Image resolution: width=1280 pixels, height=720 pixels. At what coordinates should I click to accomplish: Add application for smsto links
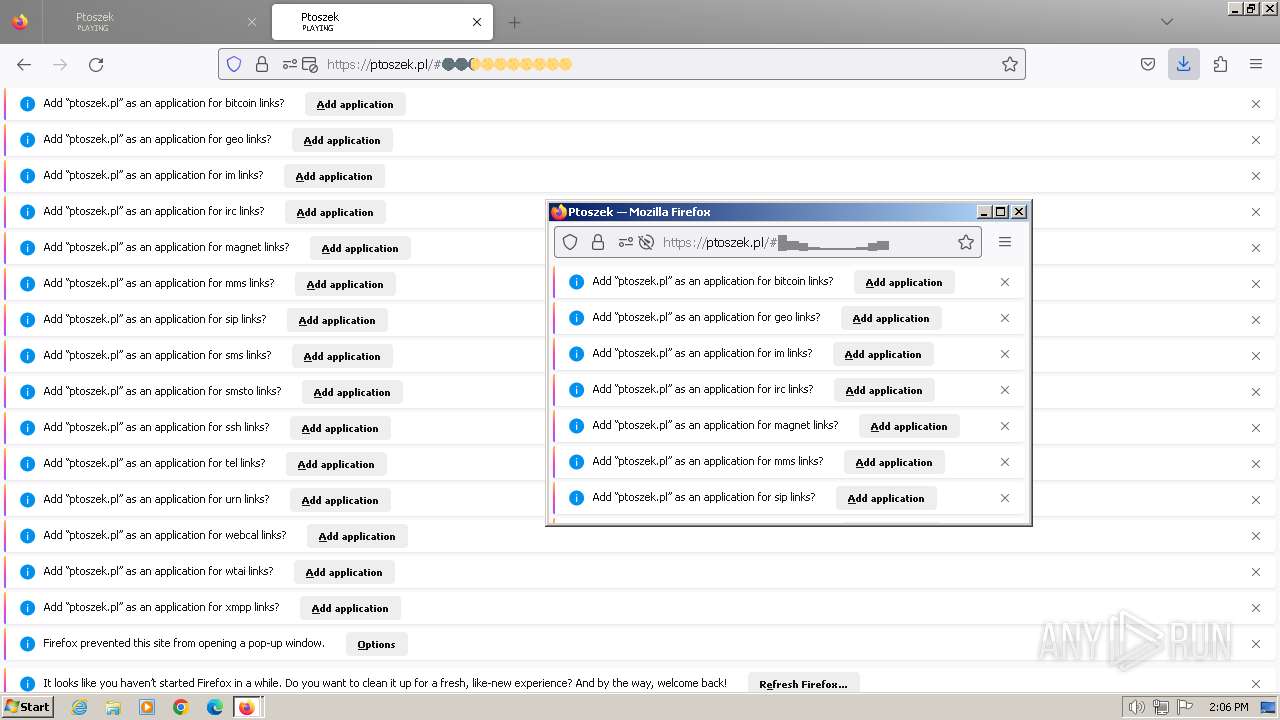352,392
